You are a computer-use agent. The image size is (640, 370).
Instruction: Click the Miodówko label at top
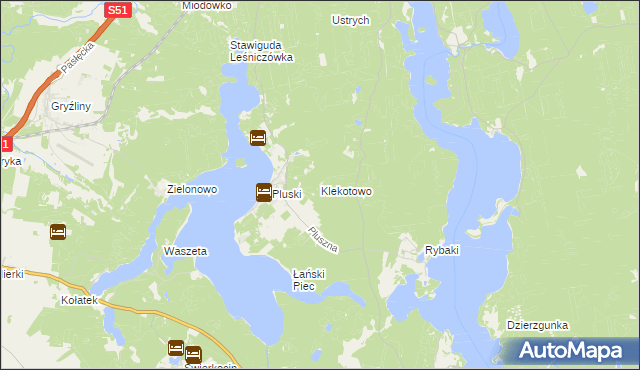click(207, 6)
